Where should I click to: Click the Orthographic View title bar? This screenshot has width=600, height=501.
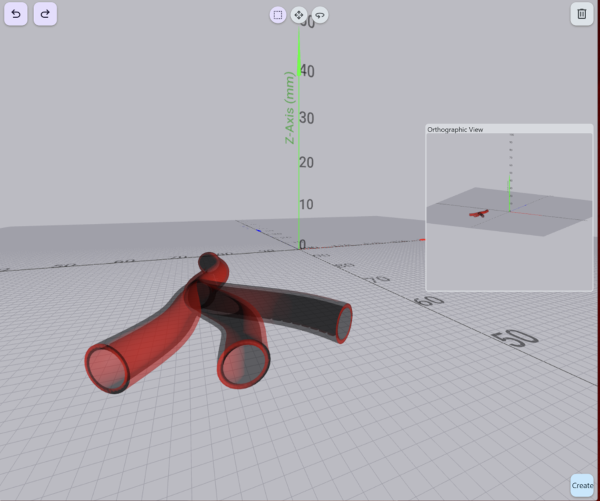[509, 129]
